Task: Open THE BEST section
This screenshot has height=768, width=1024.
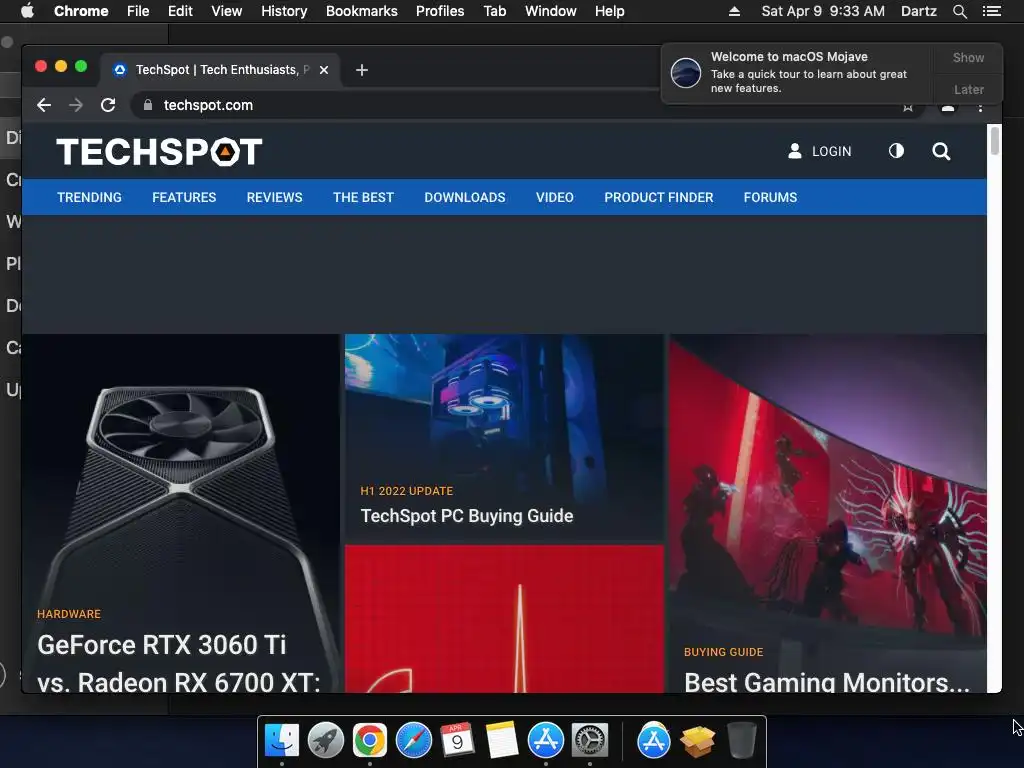Action: pyautogui.click(x=363, y=197)
